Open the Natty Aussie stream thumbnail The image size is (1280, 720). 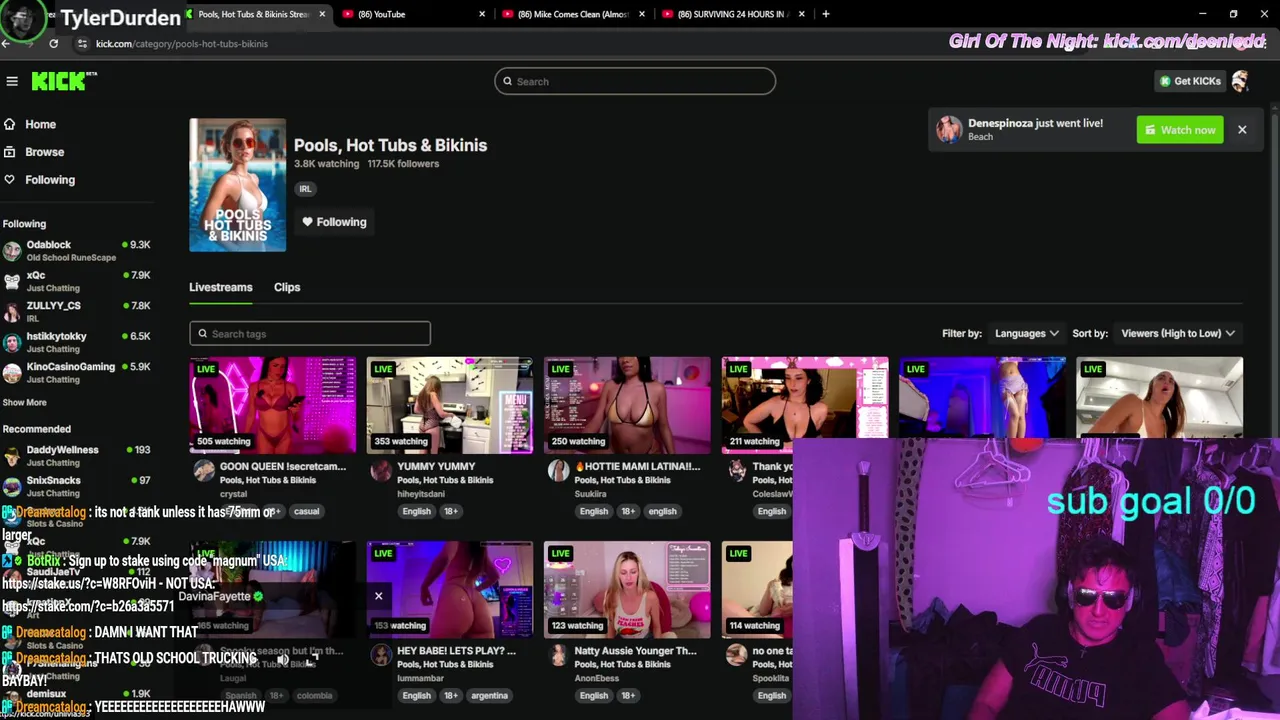click(x=627, y=589)
